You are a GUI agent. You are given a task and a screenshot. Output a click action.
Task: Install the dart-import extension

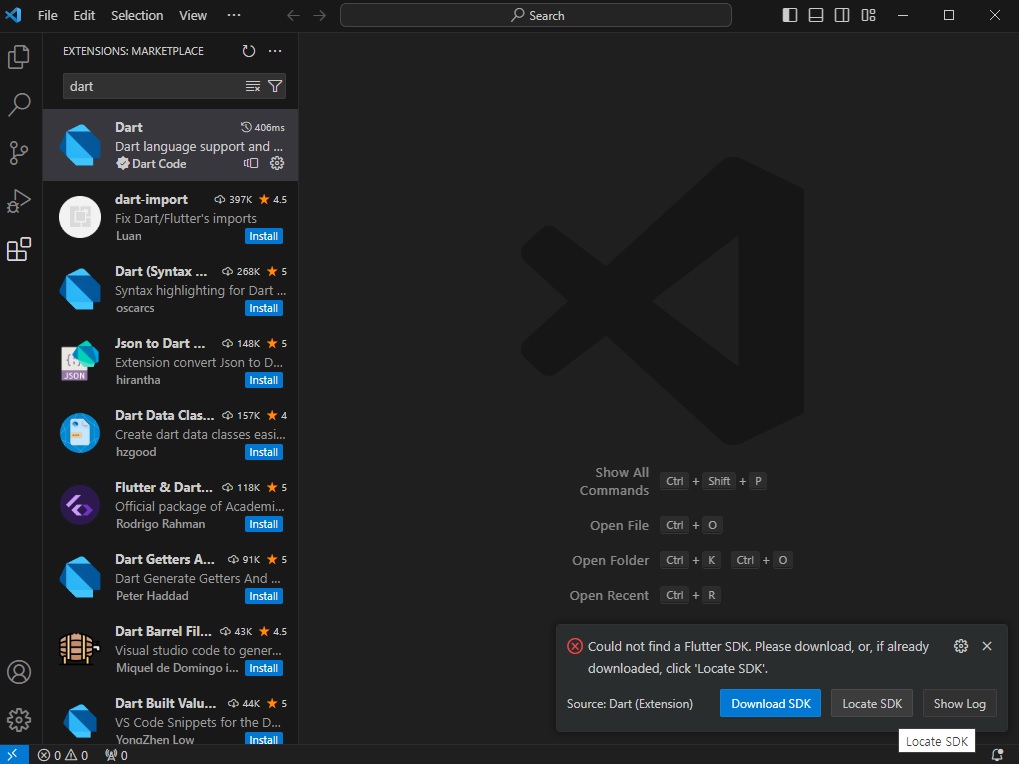264,236
